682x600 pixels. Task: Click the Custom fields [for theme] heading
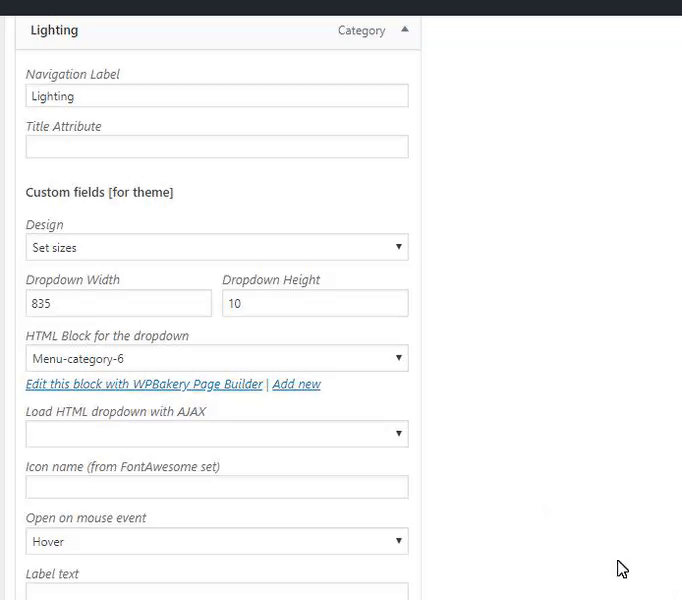point(99,192)
